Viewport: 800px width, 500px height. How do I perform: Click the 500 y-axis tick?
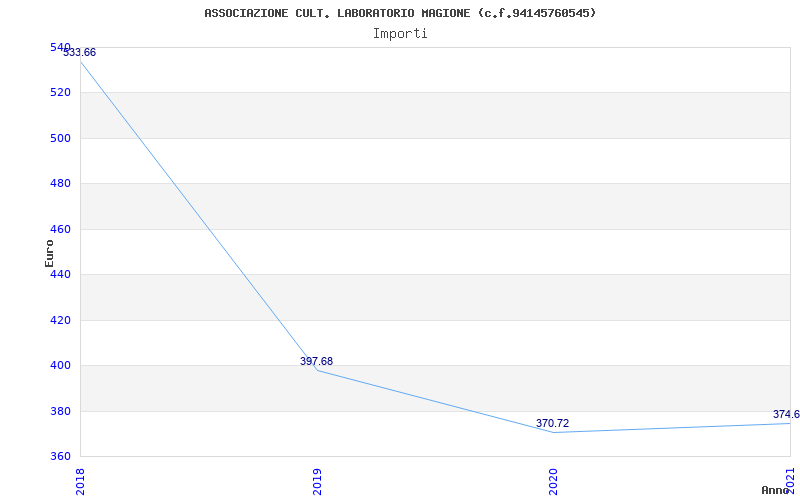pyautogui.click(x=60, y=138)
